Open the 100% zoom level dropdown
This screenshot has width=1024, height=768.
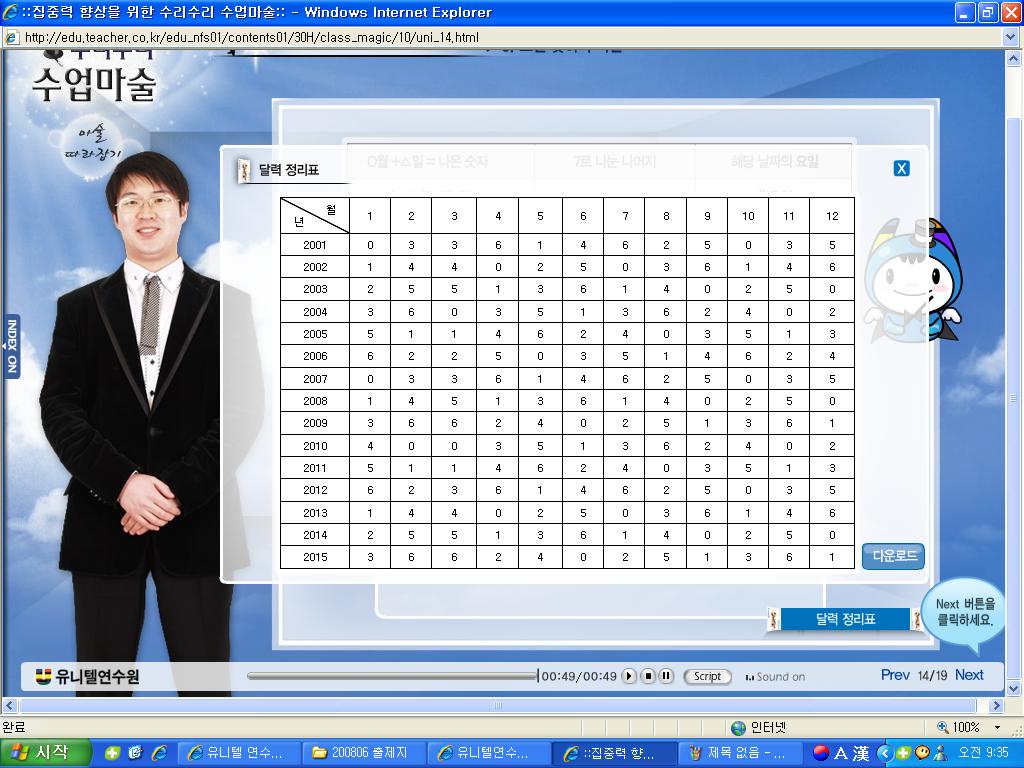[x=997, y=727]
